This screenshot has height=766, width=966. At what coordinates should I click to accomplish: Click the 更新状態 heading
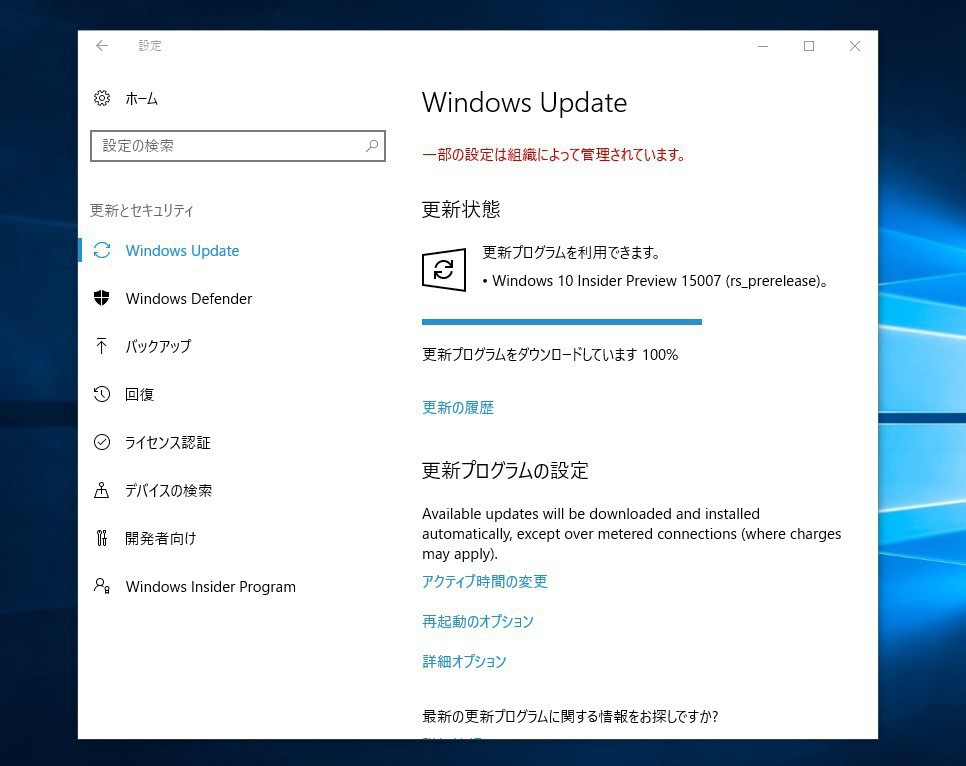tap(461, 210)
